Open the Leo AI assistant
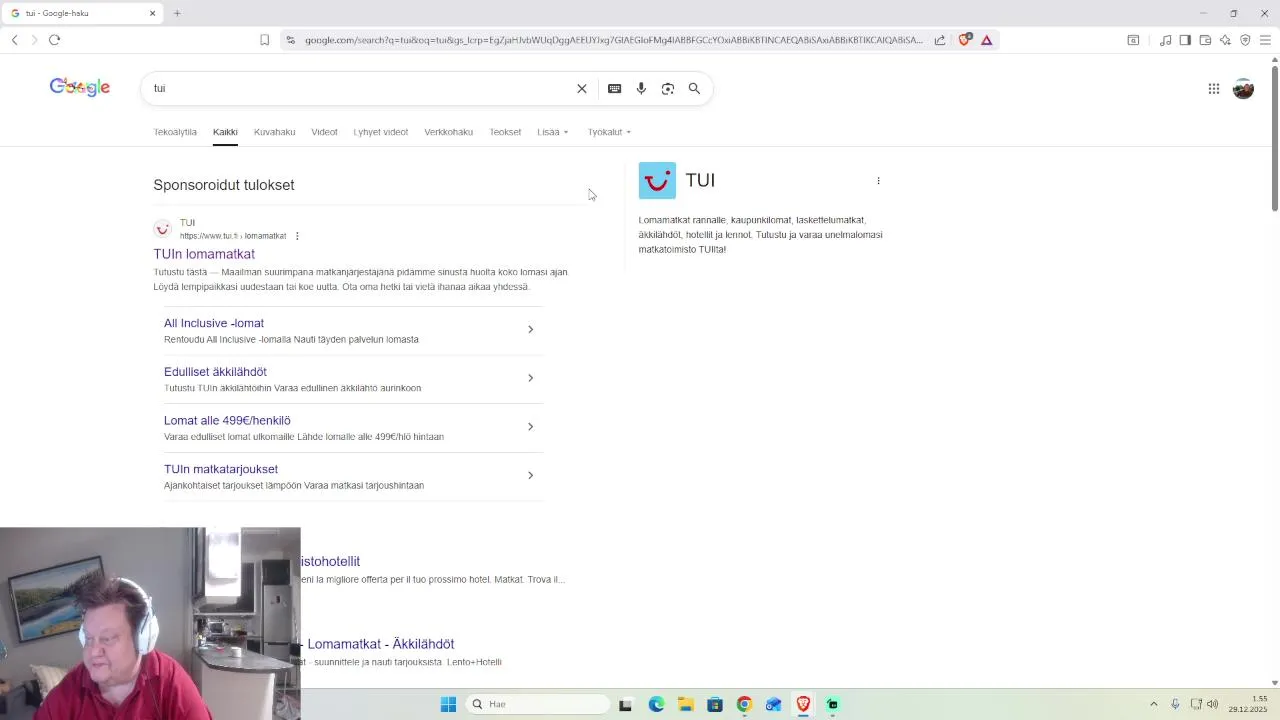Screen dimensions: 1280x720 click(1225, 40)
